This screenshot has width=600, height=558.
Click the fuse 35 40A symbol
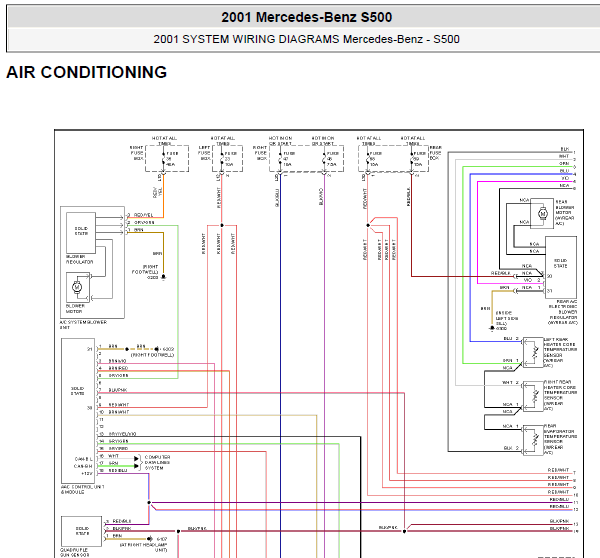tap(164, 159)
